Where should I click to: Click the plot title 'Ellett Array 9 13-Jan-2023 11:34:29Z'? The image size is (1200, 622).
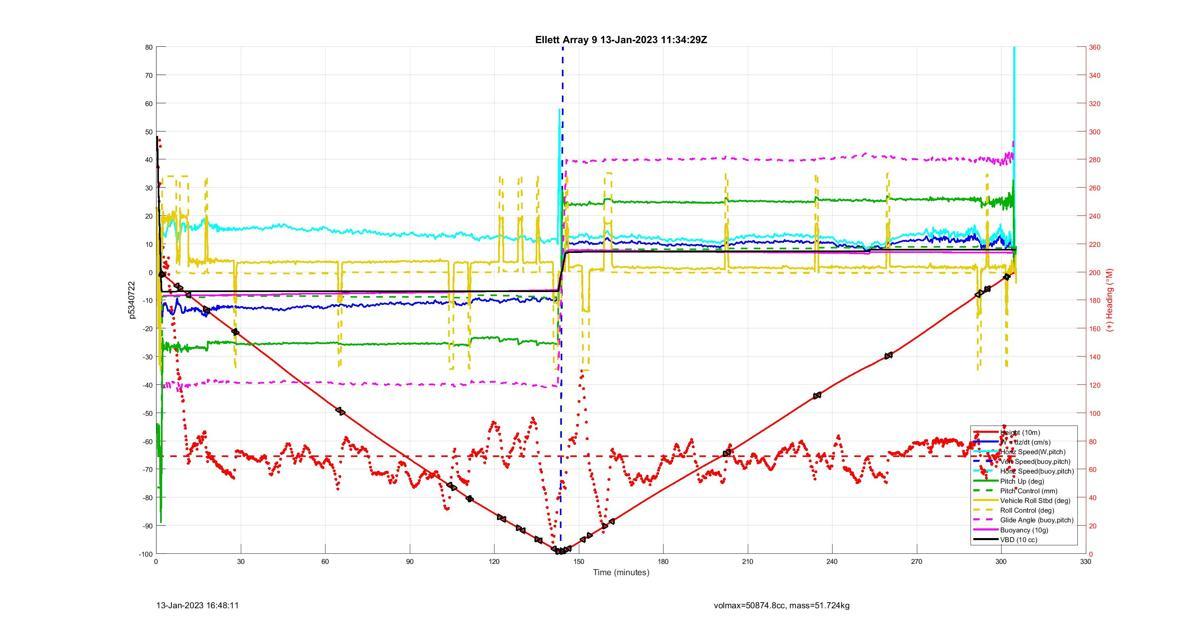621,39
